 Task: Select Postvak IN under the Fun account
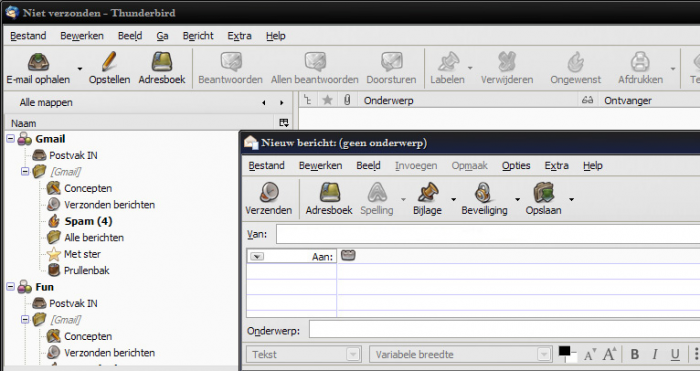(73, 304)
